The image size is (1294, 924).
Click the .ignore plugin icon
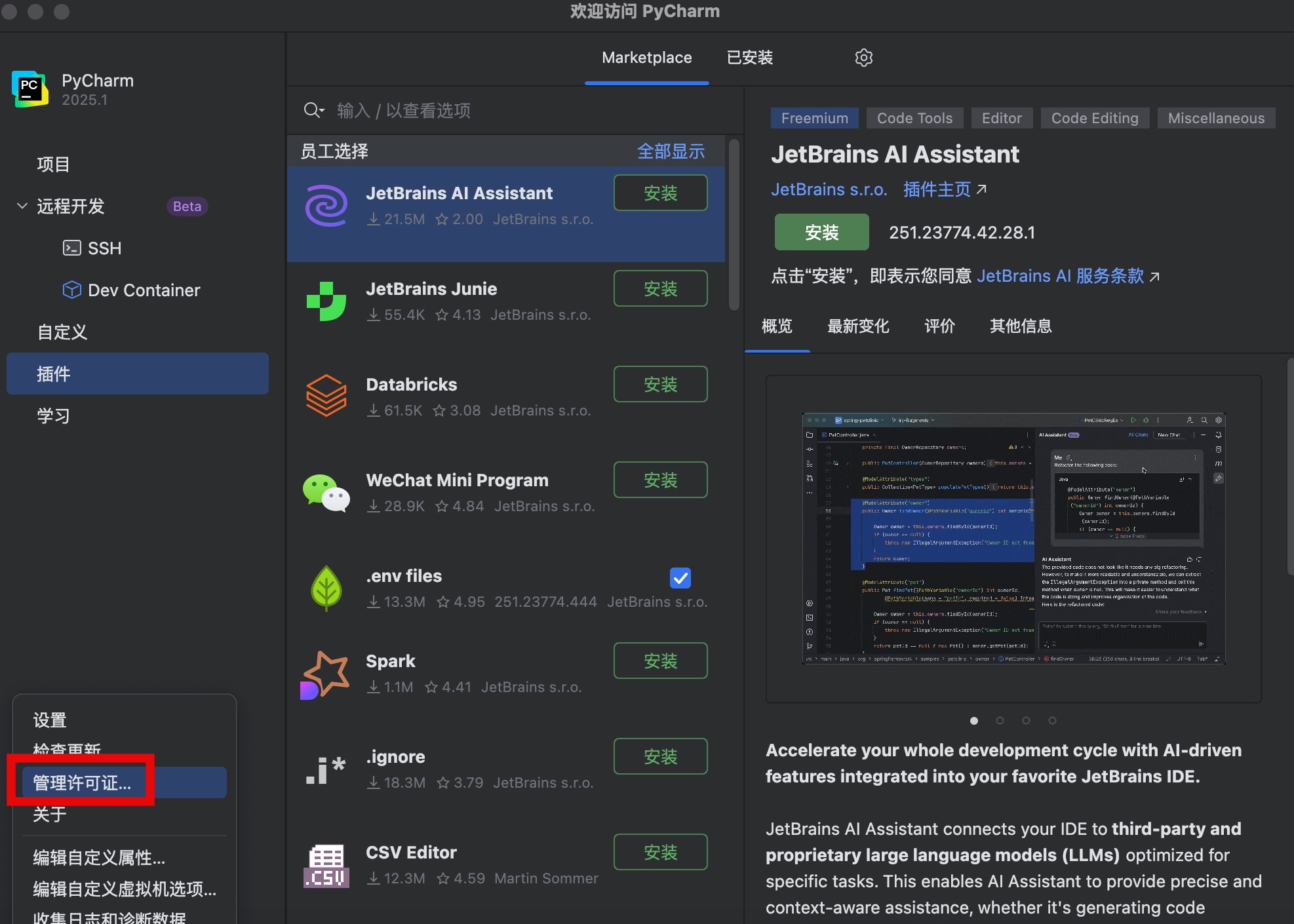(x=326, y=770)
